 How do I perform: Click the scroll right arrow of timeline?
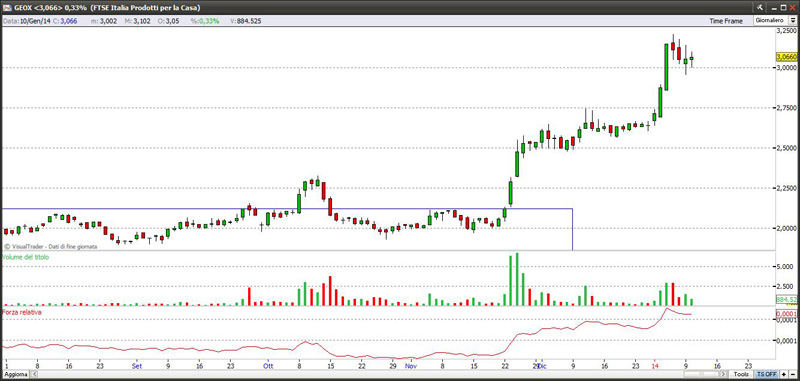722,374
